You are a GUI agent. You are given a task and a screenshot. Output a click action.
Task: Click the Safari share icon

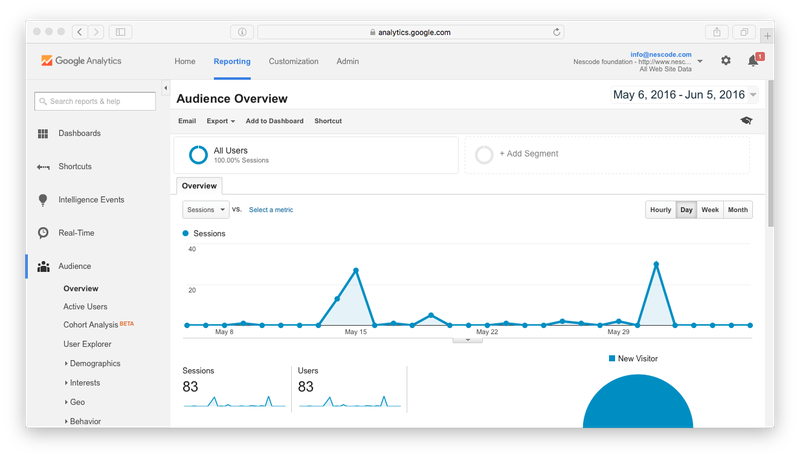coord(717,32)
